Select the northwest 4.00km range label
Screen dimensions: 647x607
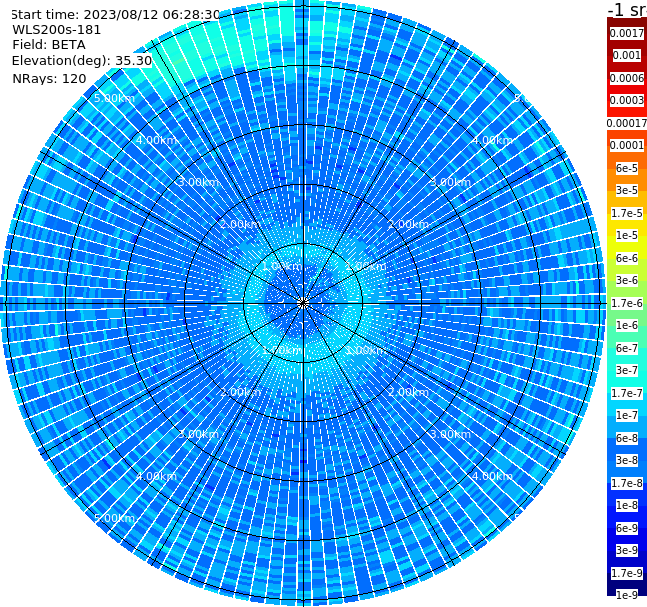pyautogui.click(x=156, y=140)
